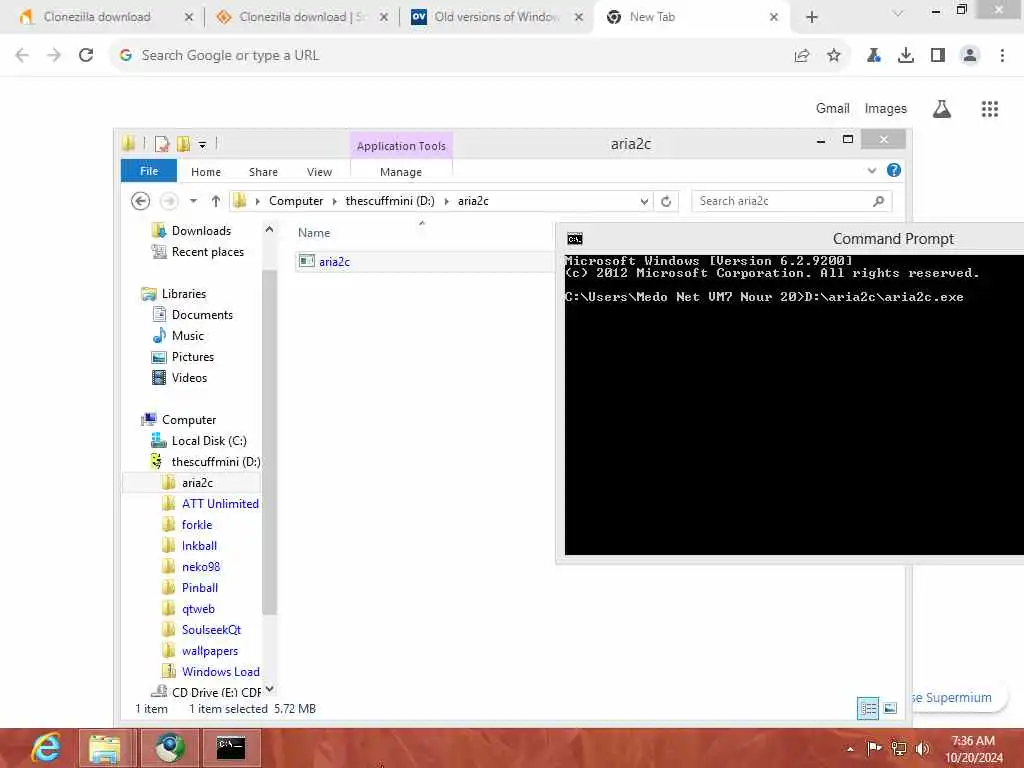Image resolution: width=1024 pixels, height=768 pixels.
Task: Click the Chrome back arrow icon
Action: [22, 56]
